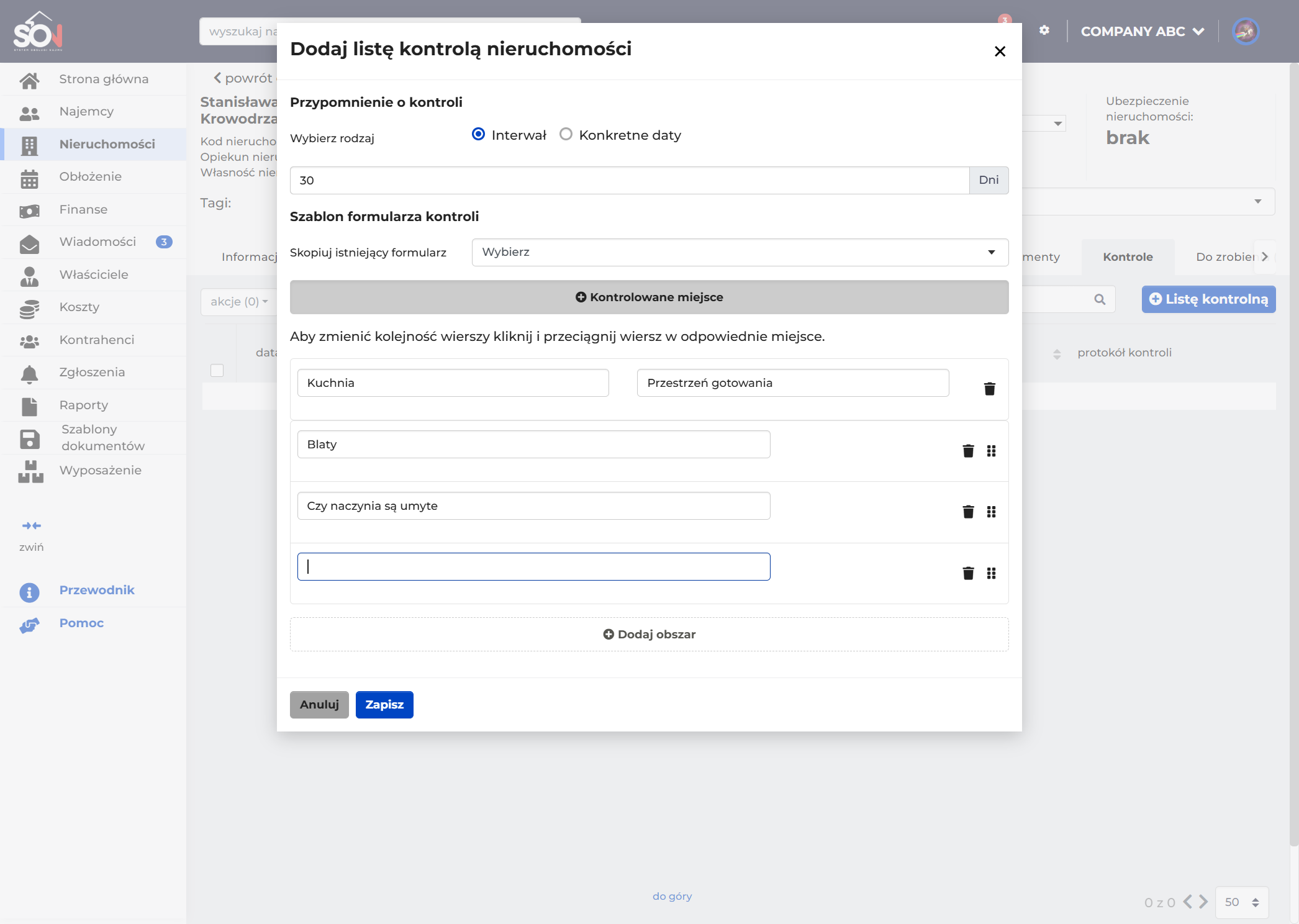Open user avatar menu
The image size is (1299, 924).
[1245, 31]
